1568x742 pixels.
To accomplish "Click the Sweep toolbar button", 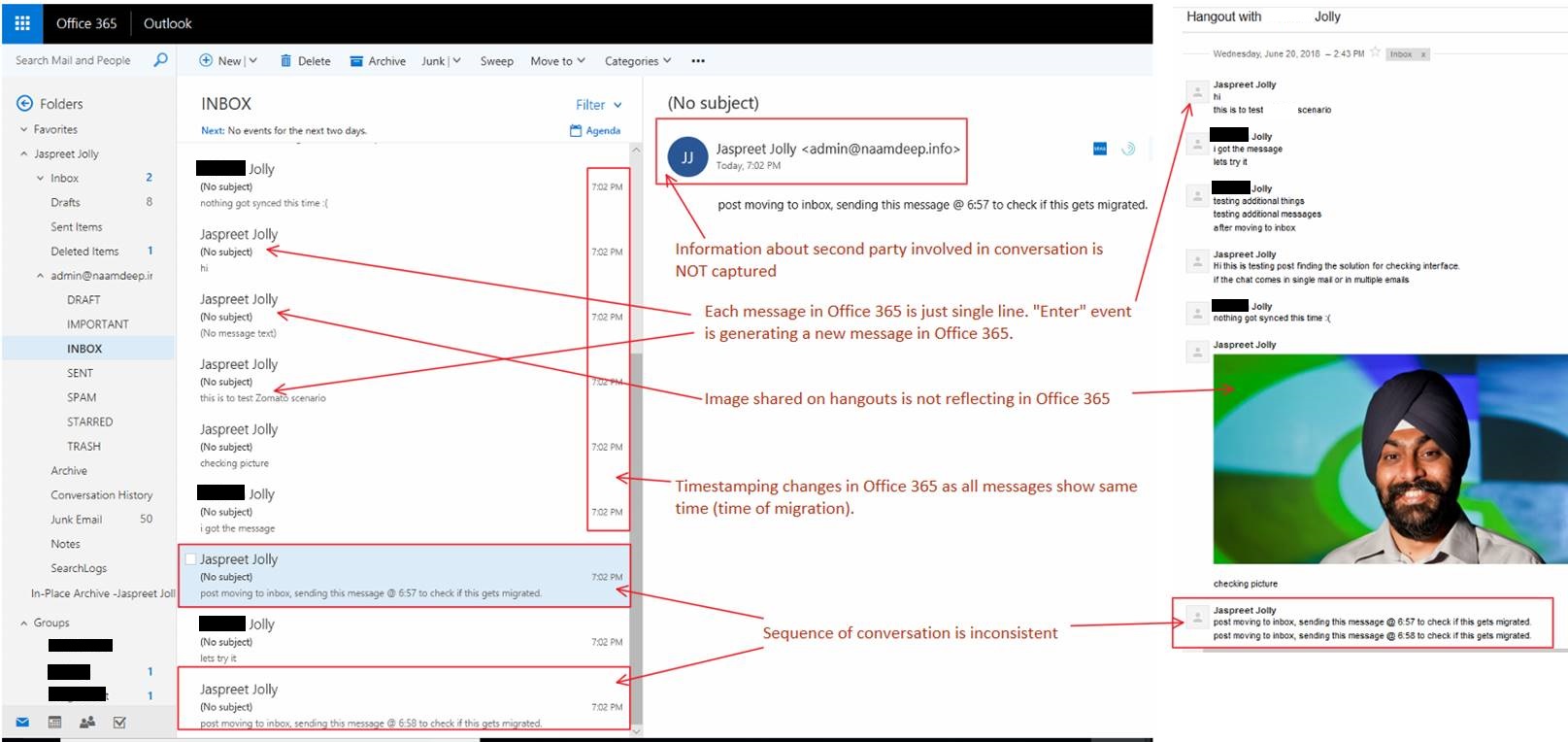I will click(496, 61).
